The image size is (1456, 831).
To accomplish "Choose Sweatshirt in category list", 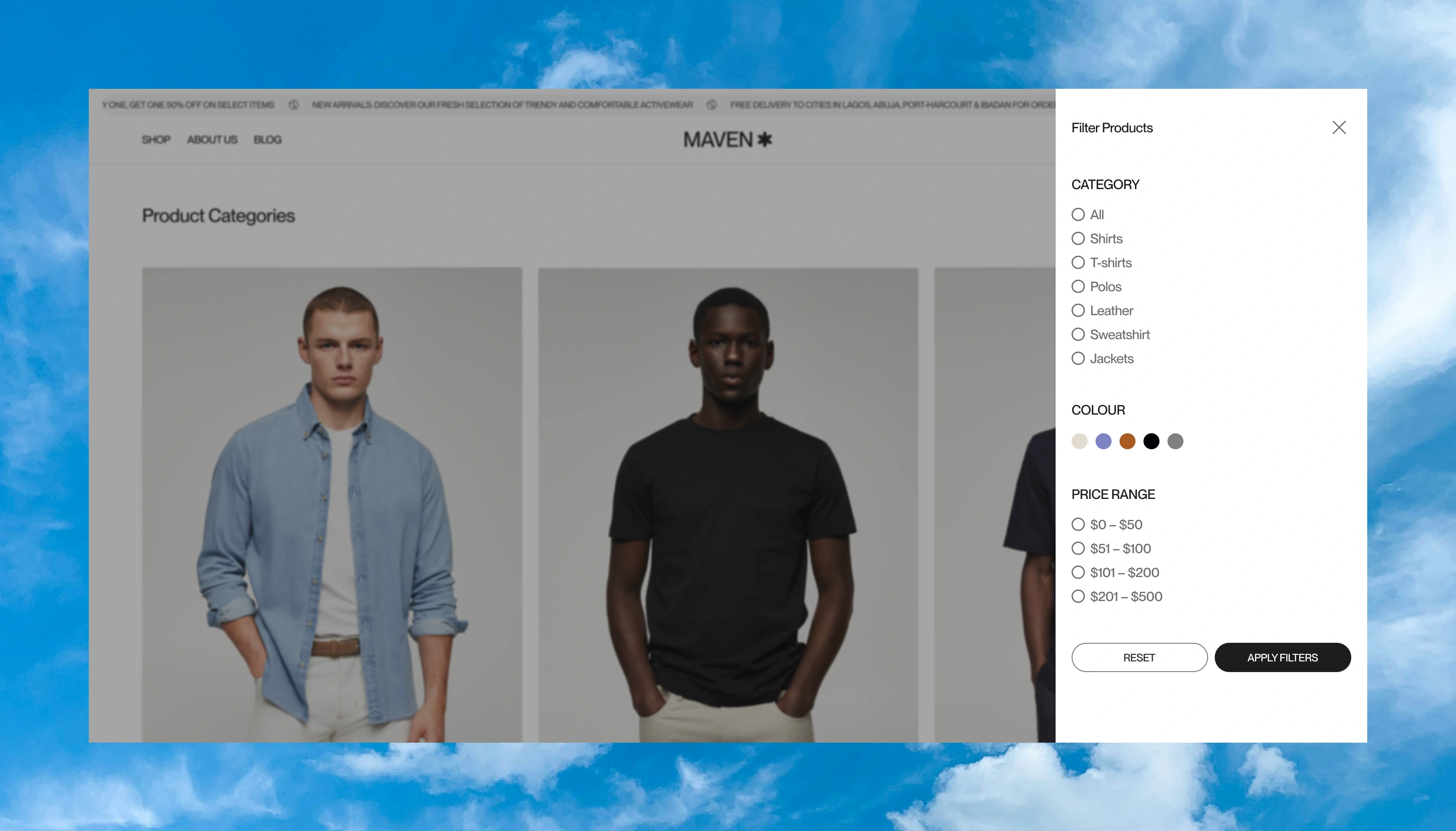I will [1078, 334].
